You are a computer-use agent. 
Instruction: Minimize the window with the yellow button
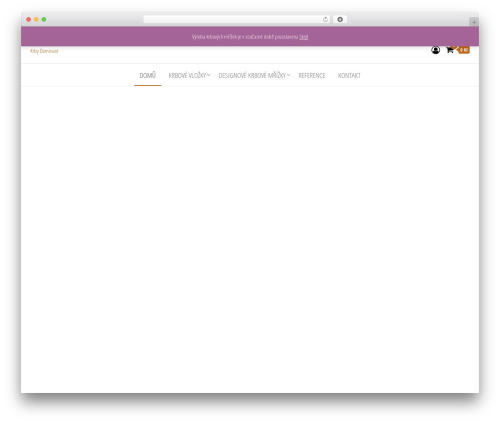(36, 19)
